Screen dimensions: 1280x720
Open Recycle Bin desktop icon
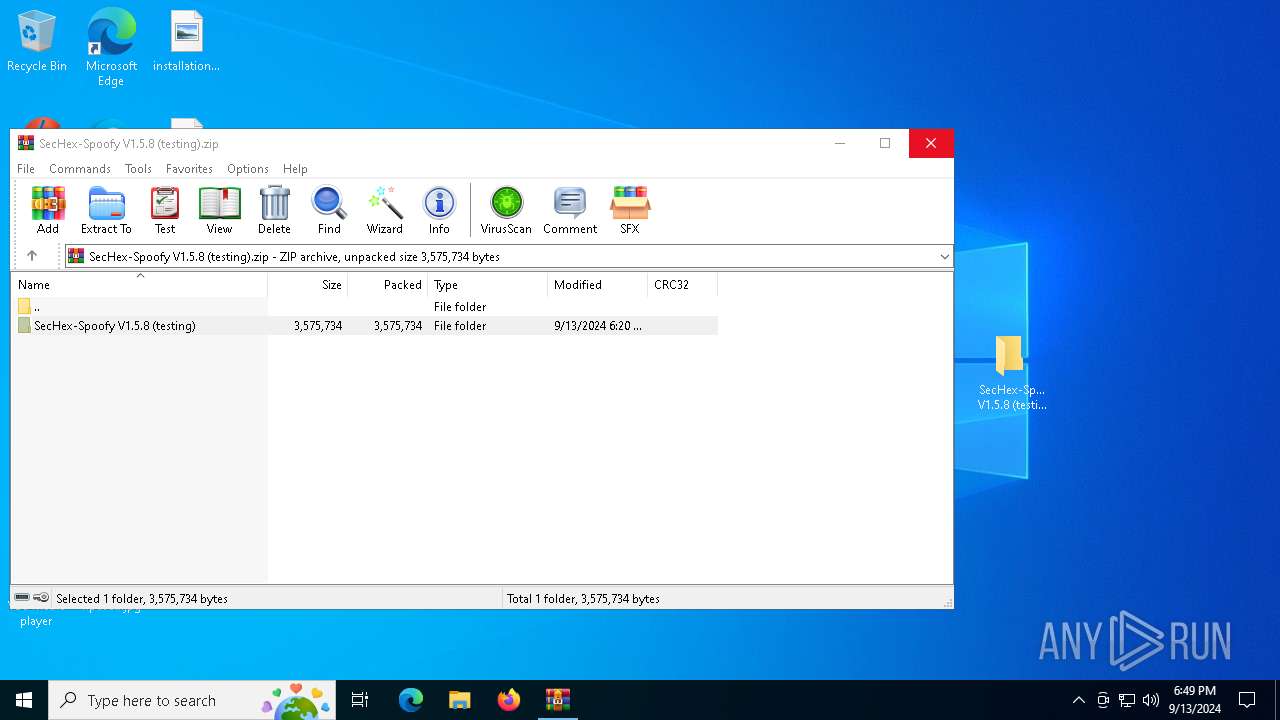point(37,42)
